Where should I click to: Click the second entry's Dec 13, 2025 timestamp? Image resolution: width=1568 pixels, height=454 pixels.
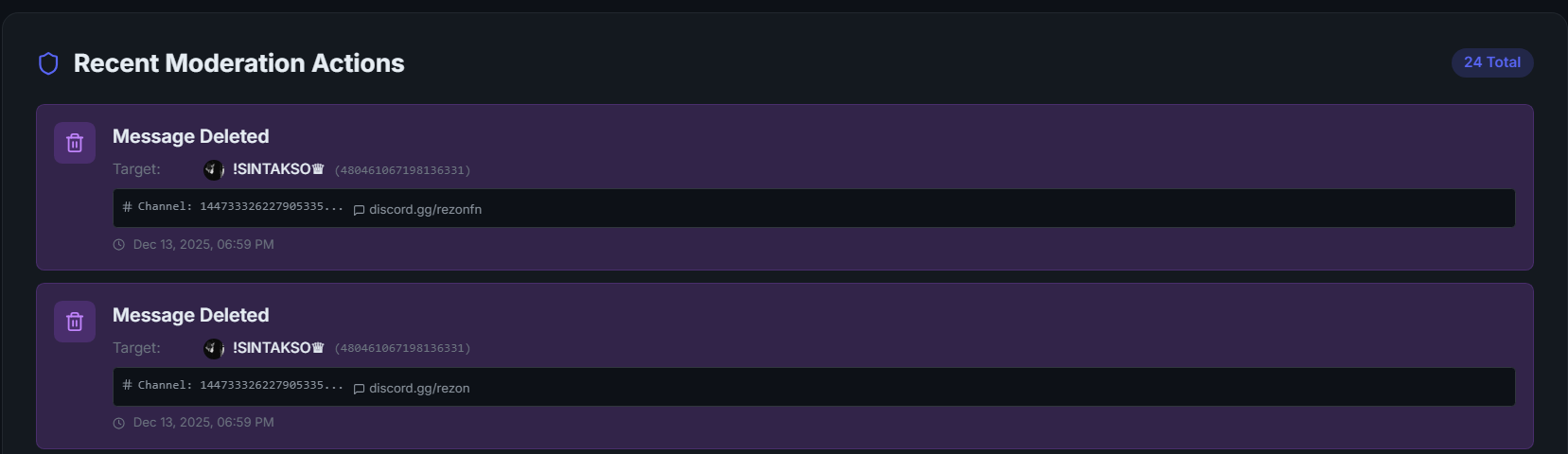203,423
